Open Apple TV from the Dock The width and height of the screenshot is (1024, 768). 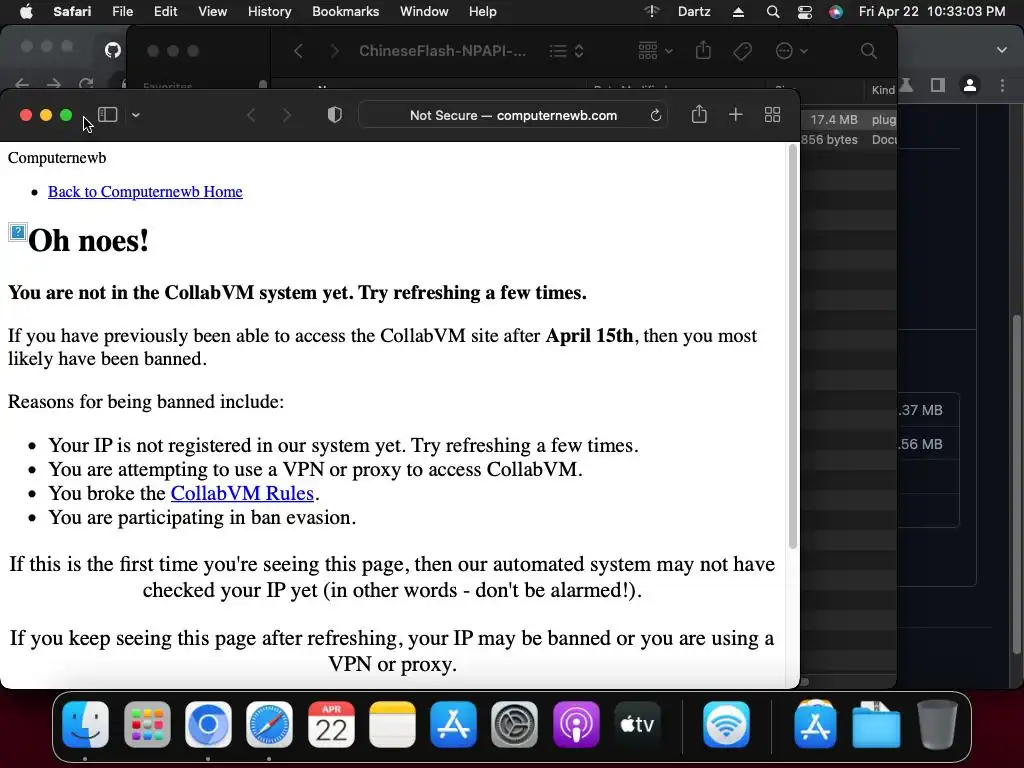[637, 724]
